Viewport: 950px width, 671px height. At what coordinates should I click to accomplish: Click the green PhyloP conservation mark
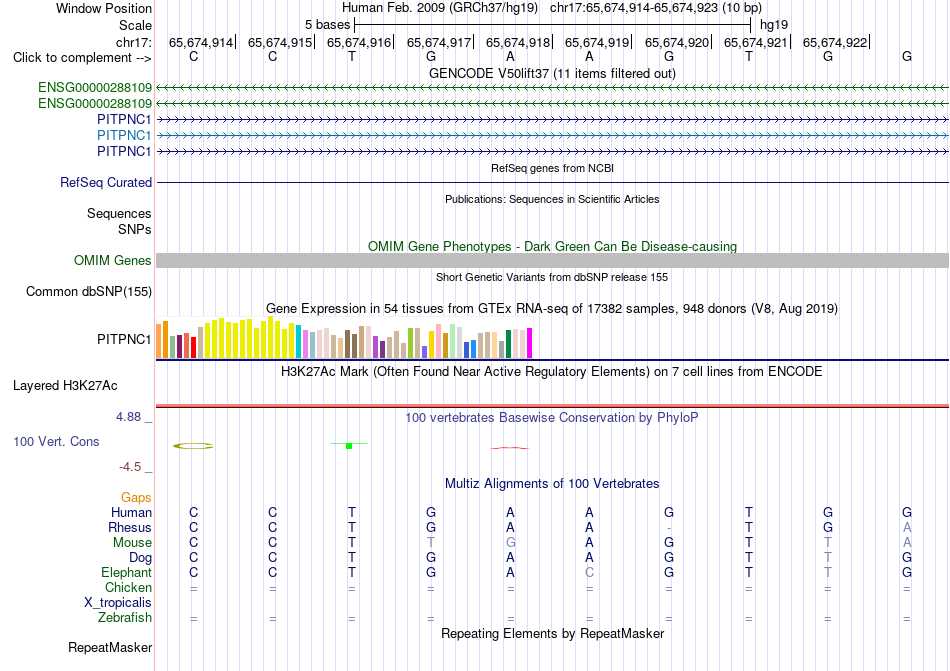pyautogui.click(x=349, y=445)
